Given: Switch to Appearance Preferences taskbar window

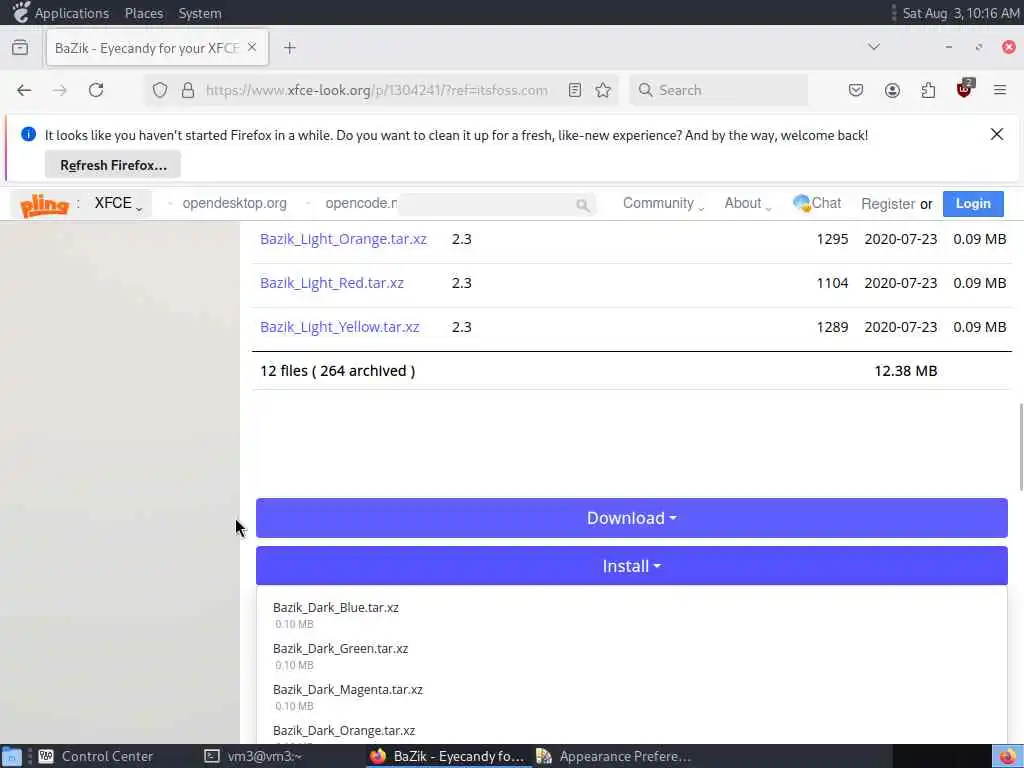Looking at the screenshot, I should pos(613,756).
